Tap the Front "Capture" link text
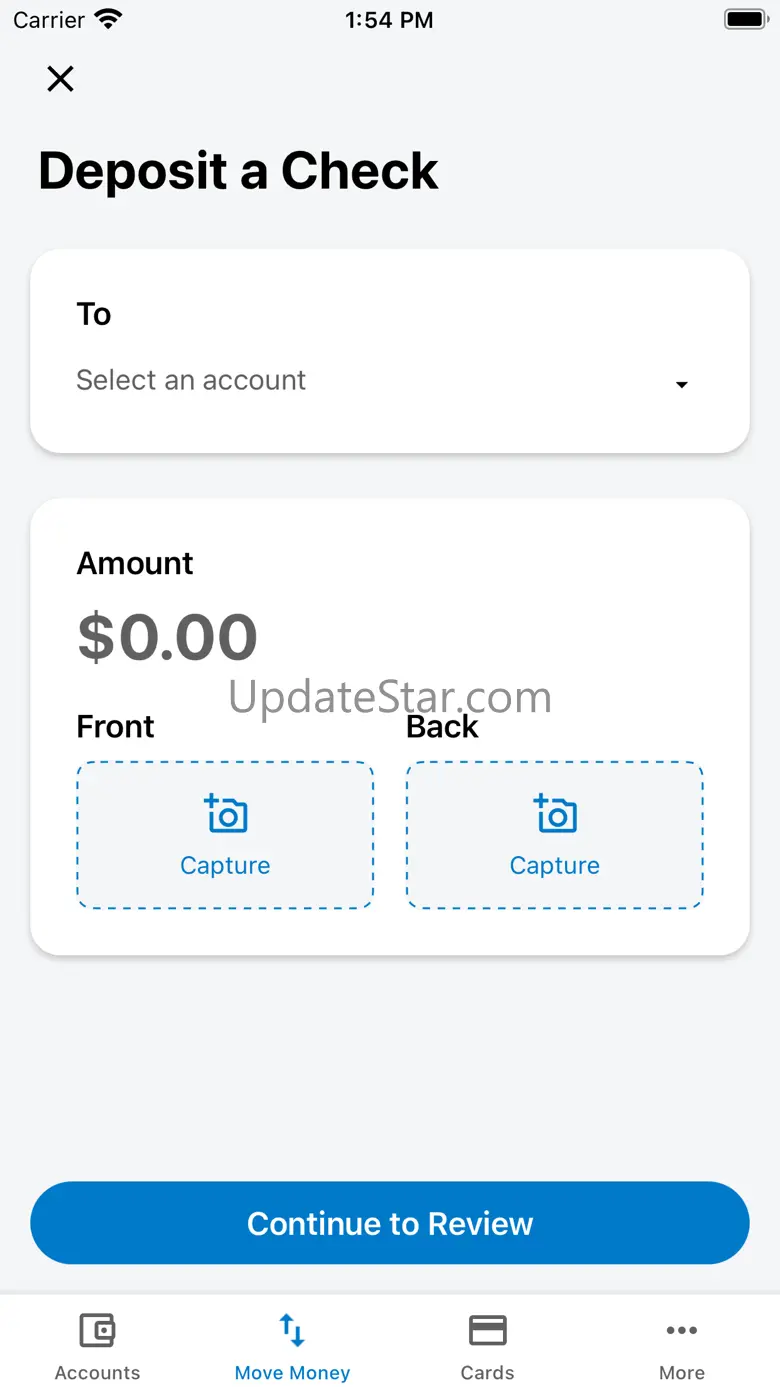 point(225,866)
